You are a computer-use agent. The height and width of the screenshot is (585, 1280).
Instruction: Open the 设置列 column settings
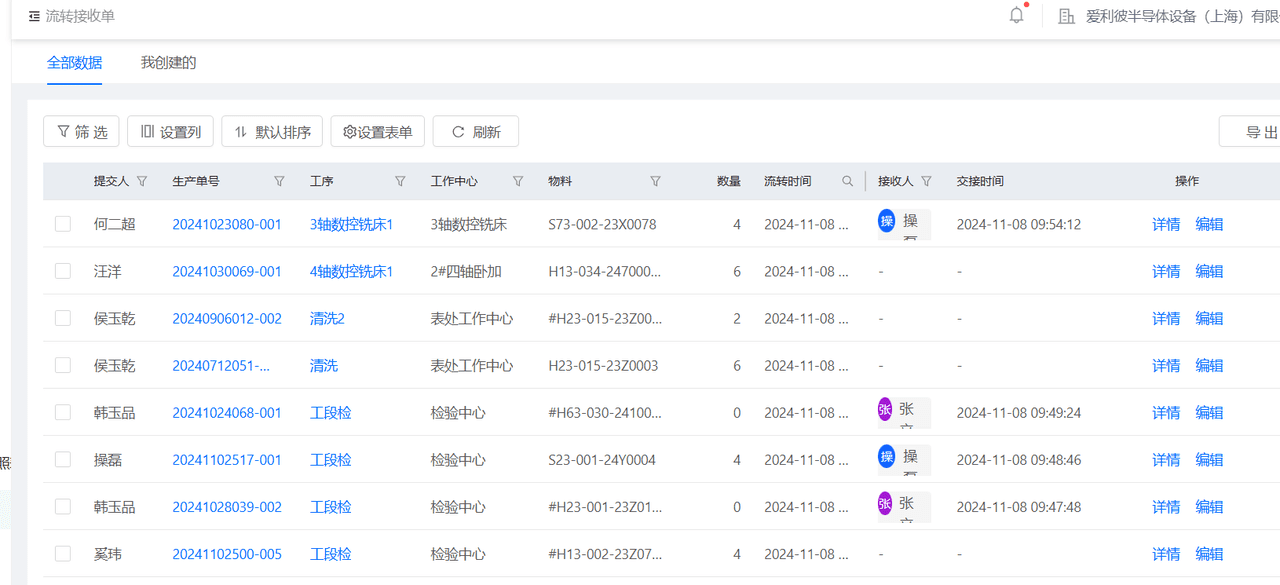point(170,131)
